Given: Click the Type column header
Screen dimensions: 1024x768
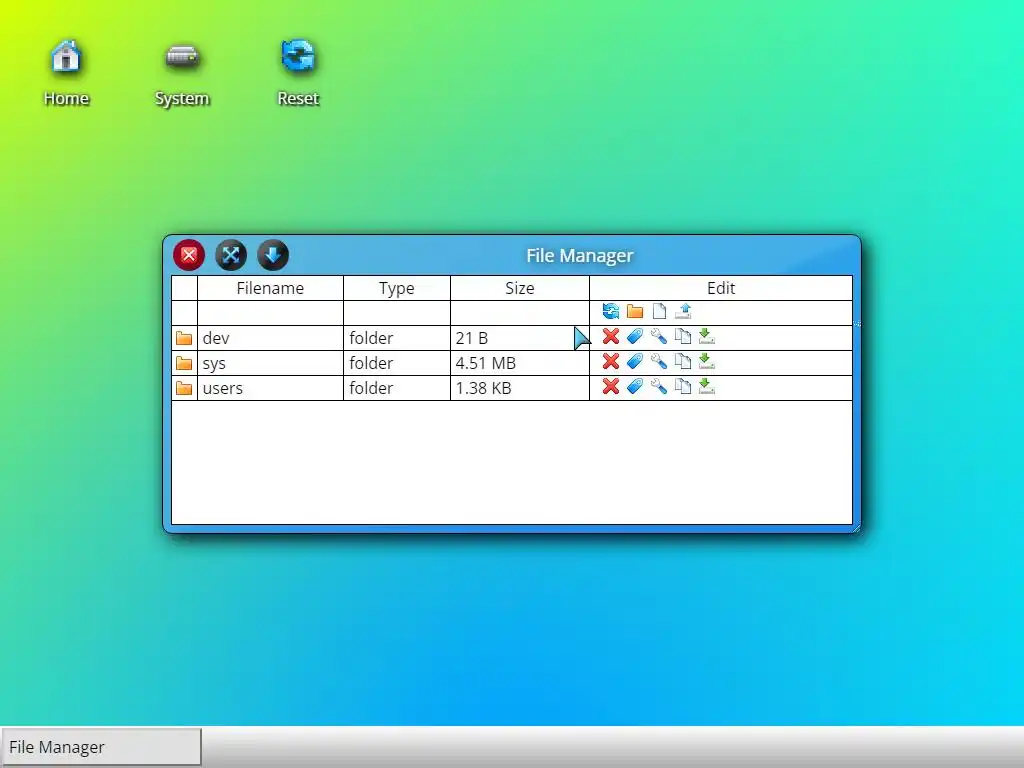Looking at the screenshot, I should click(396, 288).
